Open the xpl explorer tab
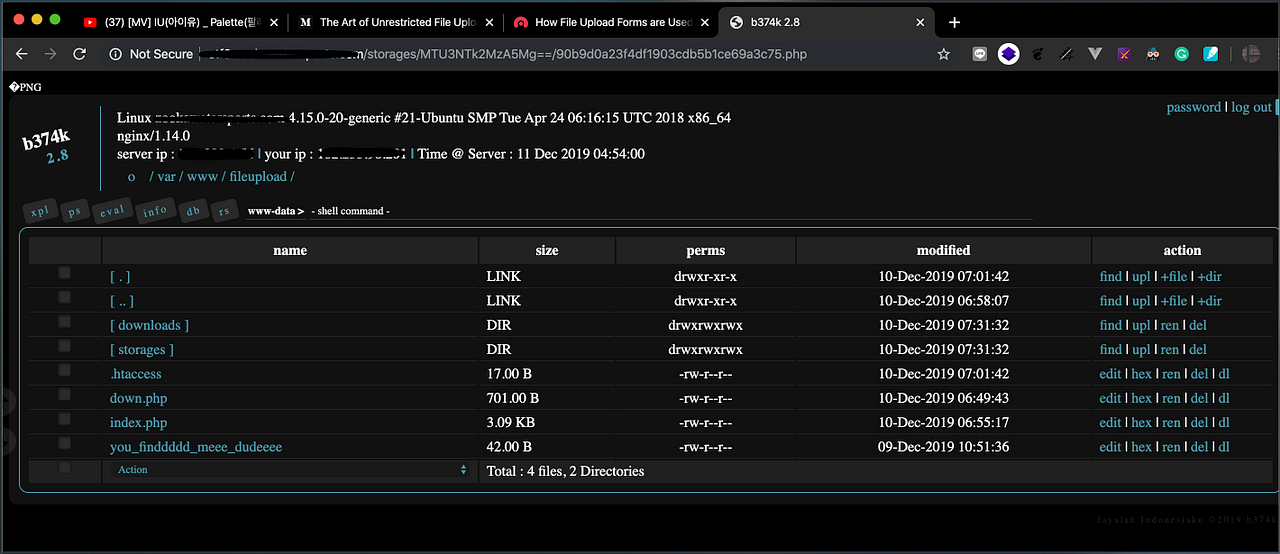Image resolution: width=1280 pixels, height=554 pixels. click(39, 211)
